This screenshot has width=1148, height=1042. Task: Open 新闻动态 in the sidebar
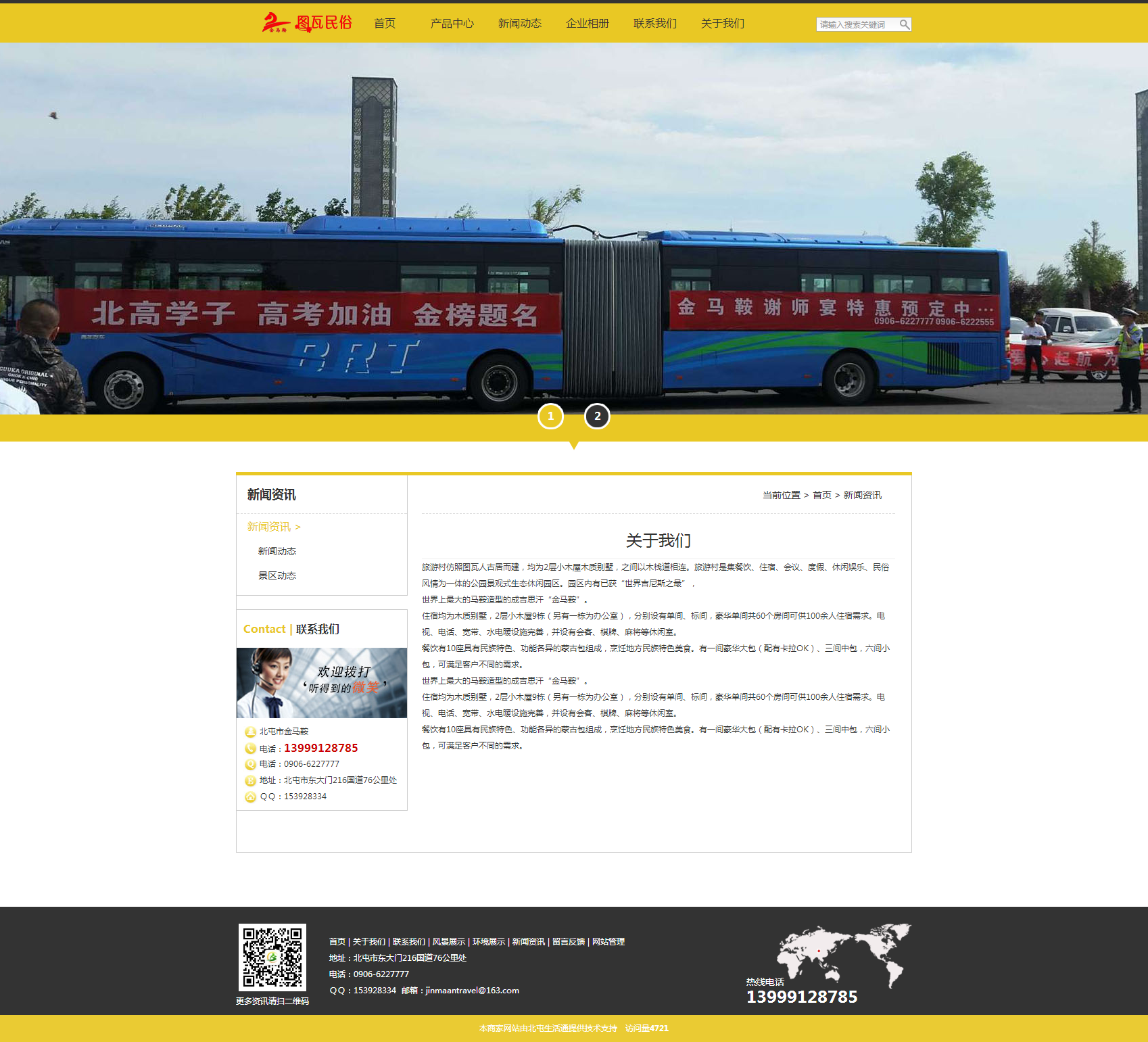(277, 551)
